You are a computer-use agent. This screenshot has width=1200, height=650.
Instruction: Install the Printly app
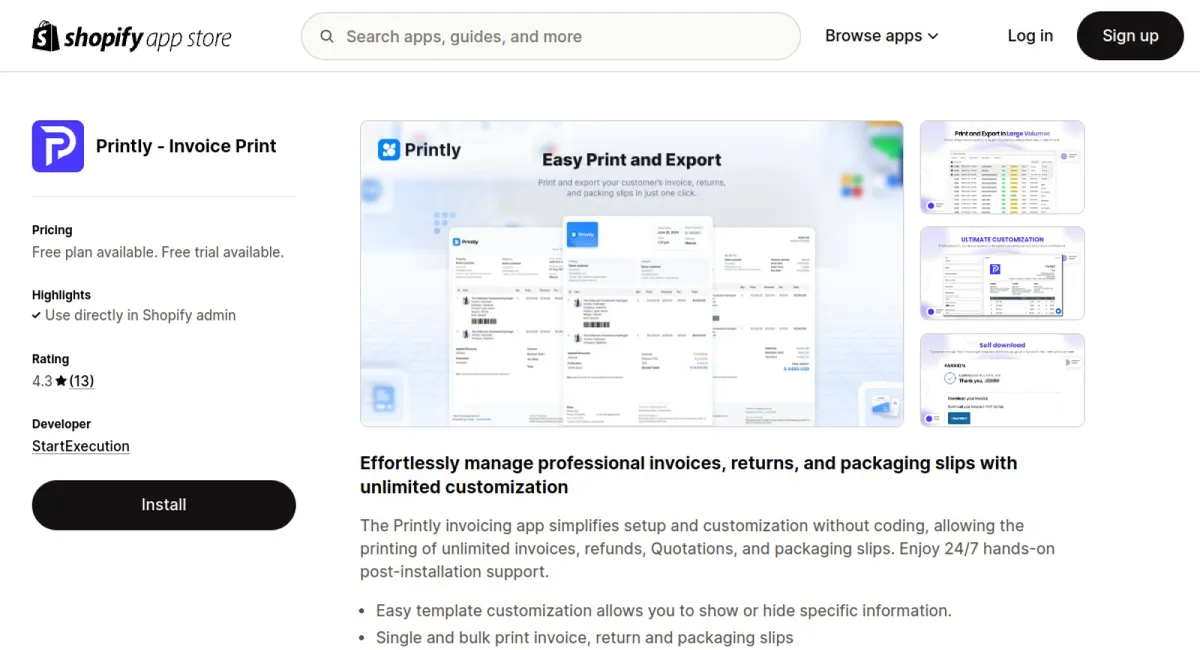pos(164,505)
